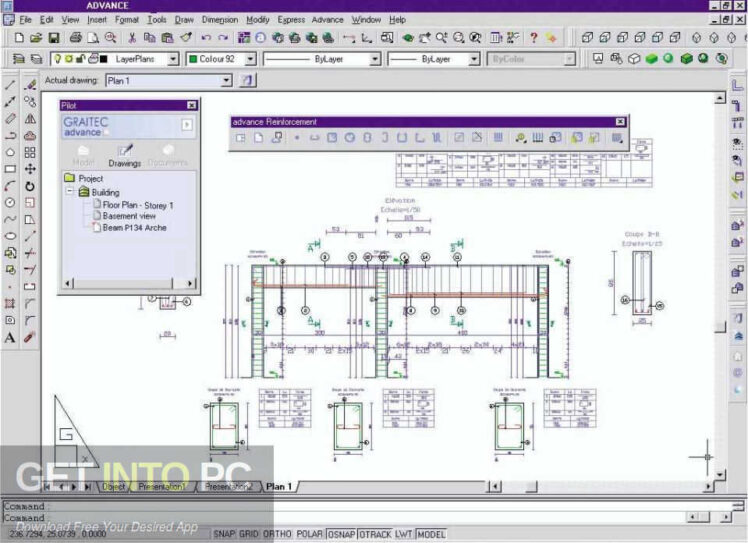Image resolution: width=748 pixels, height=543 pixels.
Task: Toggle OSNAP in status bar
Action: pos(342,534)
